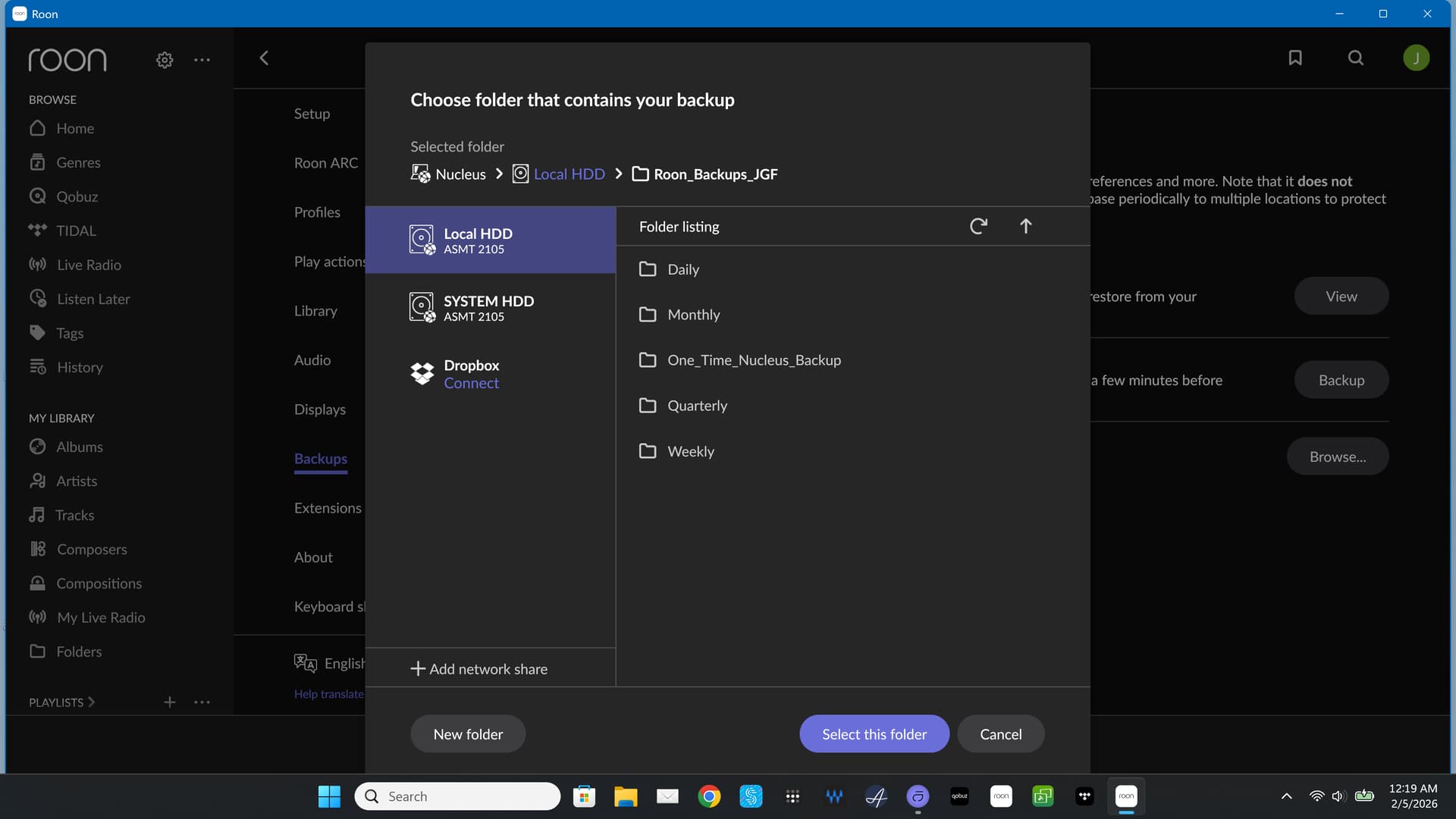Expand the Playlists section chevron
Viewport: 1456px width, 819px height.
click(x=92, y=702)
